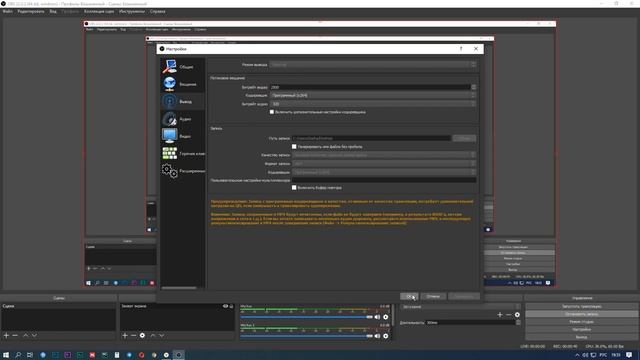
Task: Open the Mic/Aux mixer gear settings icon
Action: click(386, 317)
